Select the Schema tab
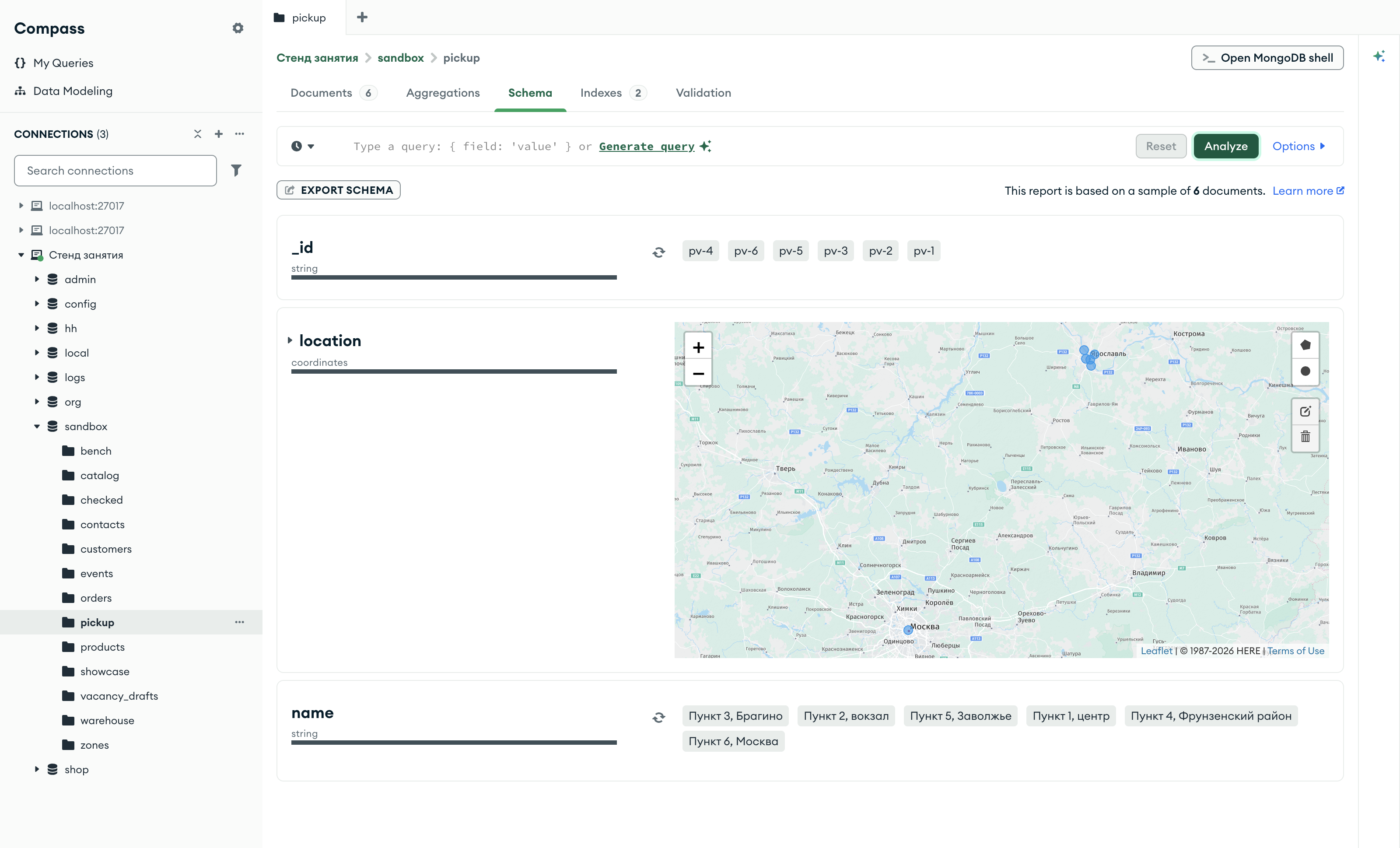The height and width of the screenshot is (848, 1400). 529,93
